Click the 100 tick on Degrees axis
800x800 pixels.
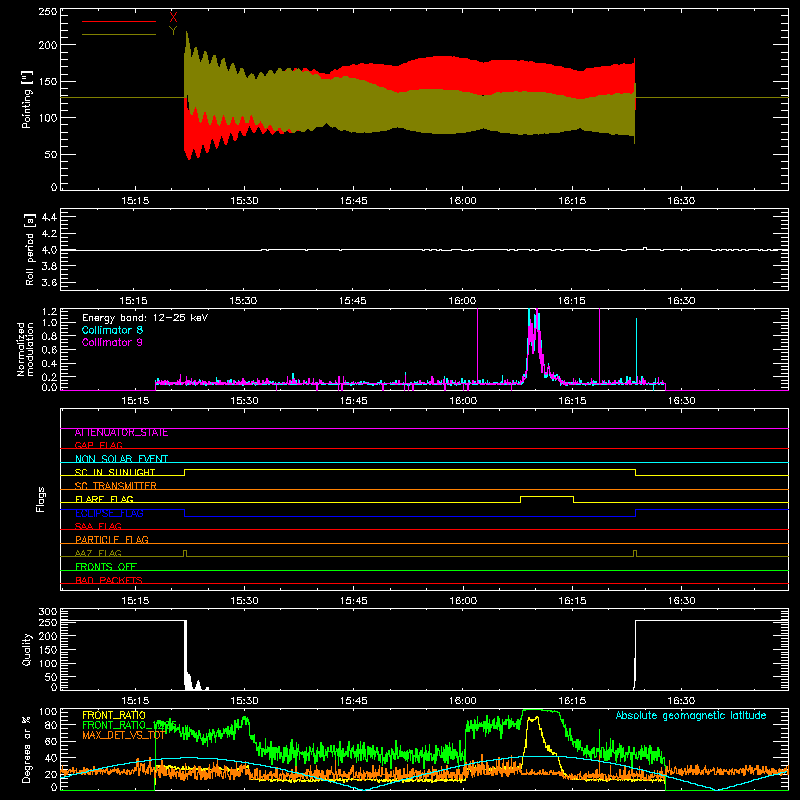[48, 712]
